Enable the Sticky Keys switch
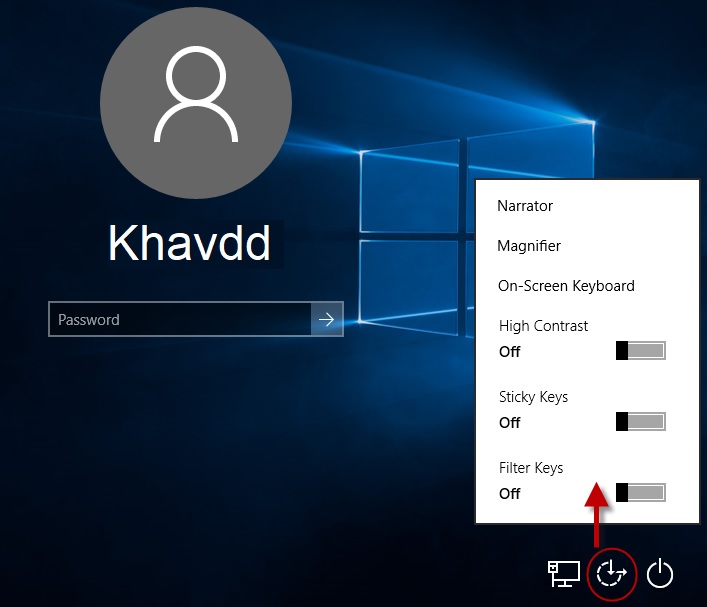Screen dimensions: 707x607 click(x=640, y=421)
